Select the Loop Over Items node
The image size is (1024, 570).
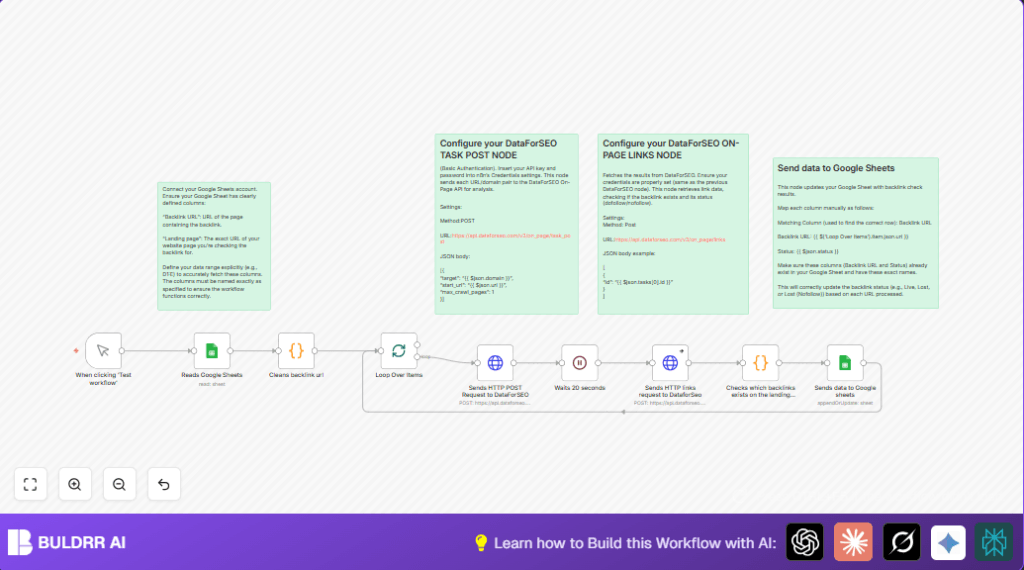click(398, 351)
